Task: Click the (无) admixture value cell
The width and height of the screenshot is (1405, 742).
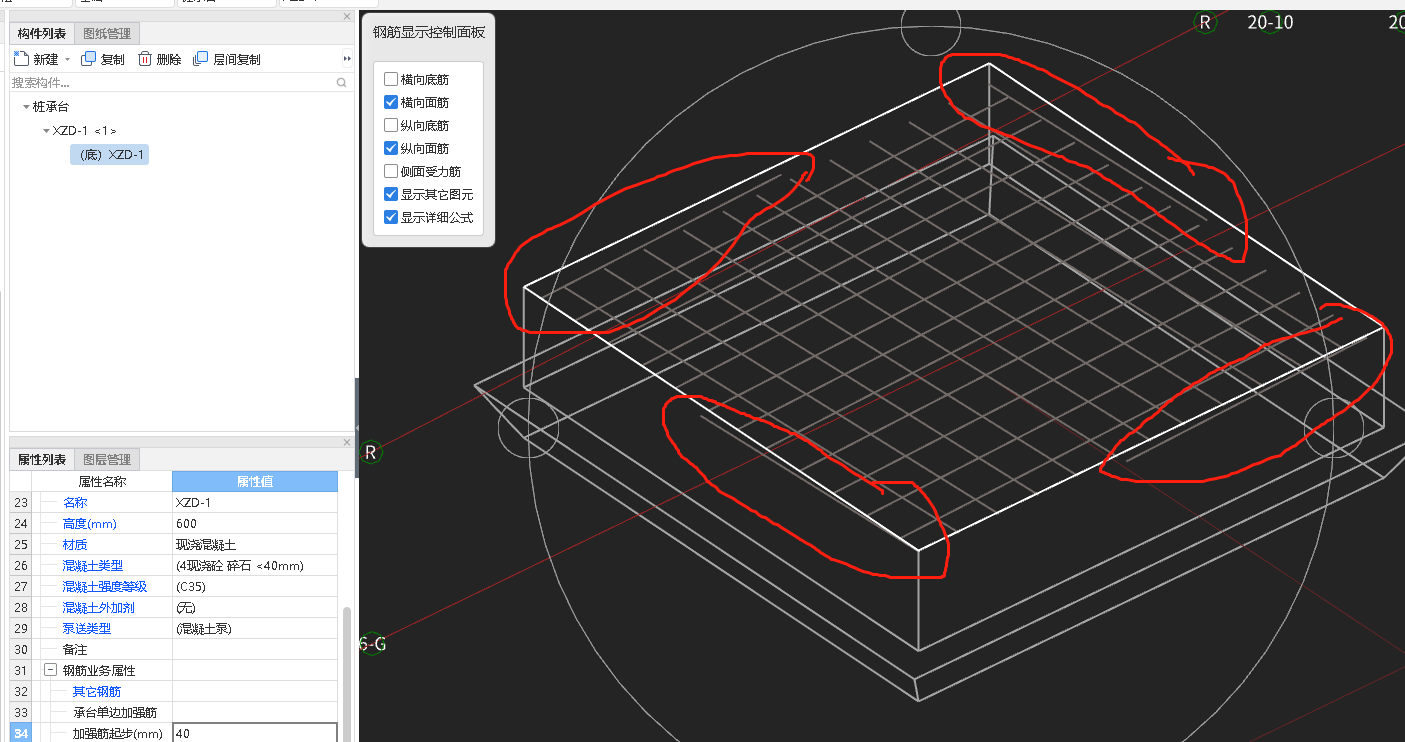Action: (x=255, y=607)
